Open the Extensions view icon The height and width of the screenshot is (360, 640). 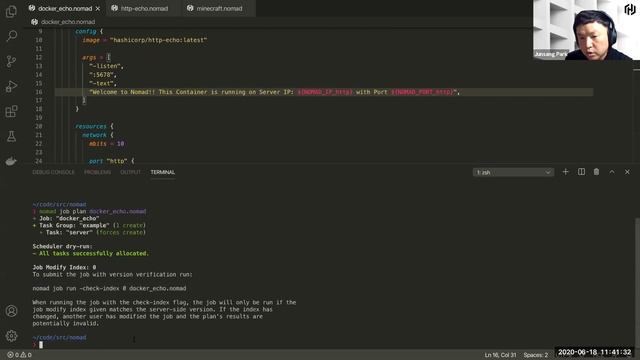click(11, 111)
